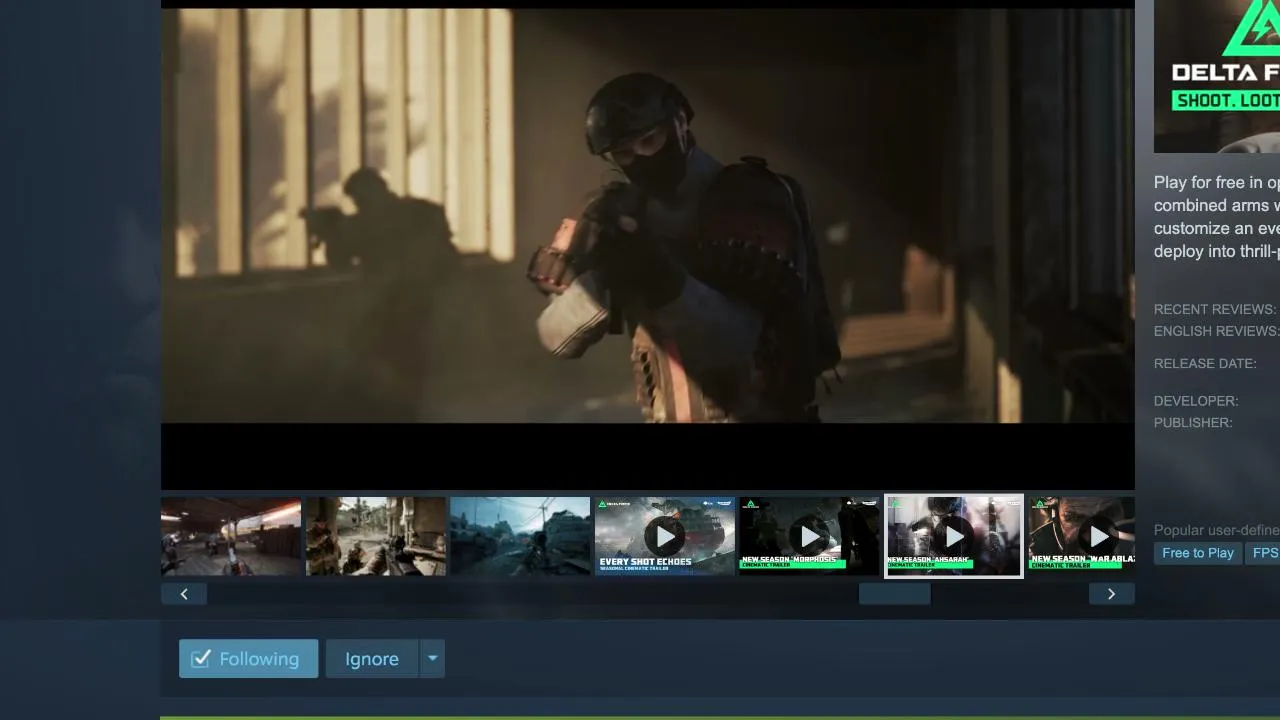The image size is (1280, 720).
Task: Click the 'PUBLISHER:' label
Action: (1193, 422)
